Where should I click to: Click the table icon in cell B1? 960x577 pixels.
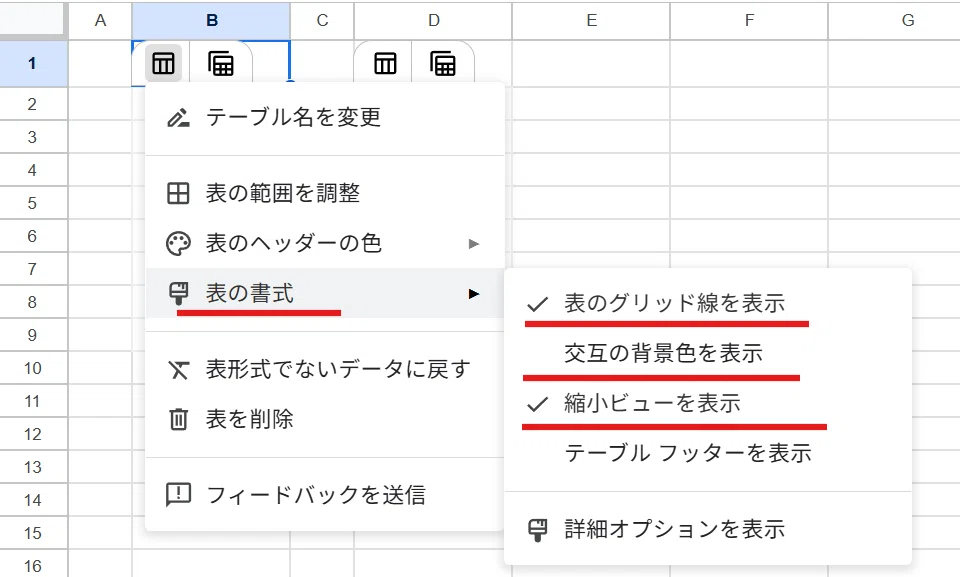[x=163, y=63]
